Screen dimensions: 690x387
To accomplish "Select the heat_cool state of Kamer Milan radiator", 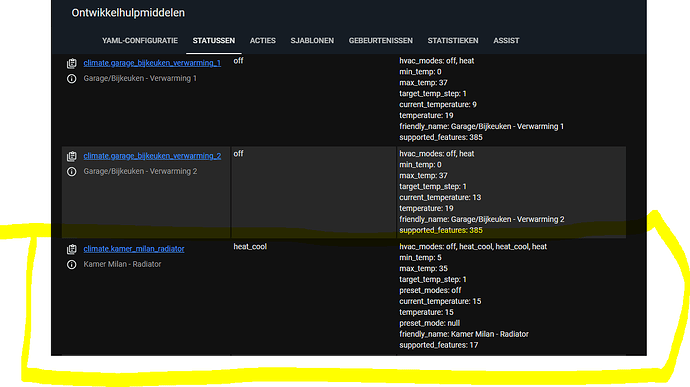I will tap(250, 247).
